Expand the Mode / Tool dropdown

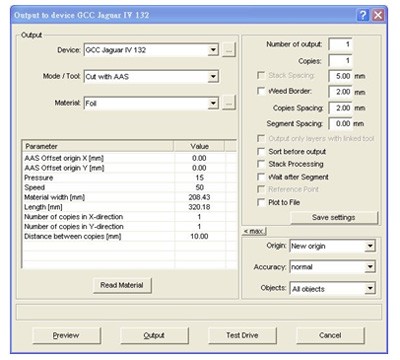click(x=213, y=77)
